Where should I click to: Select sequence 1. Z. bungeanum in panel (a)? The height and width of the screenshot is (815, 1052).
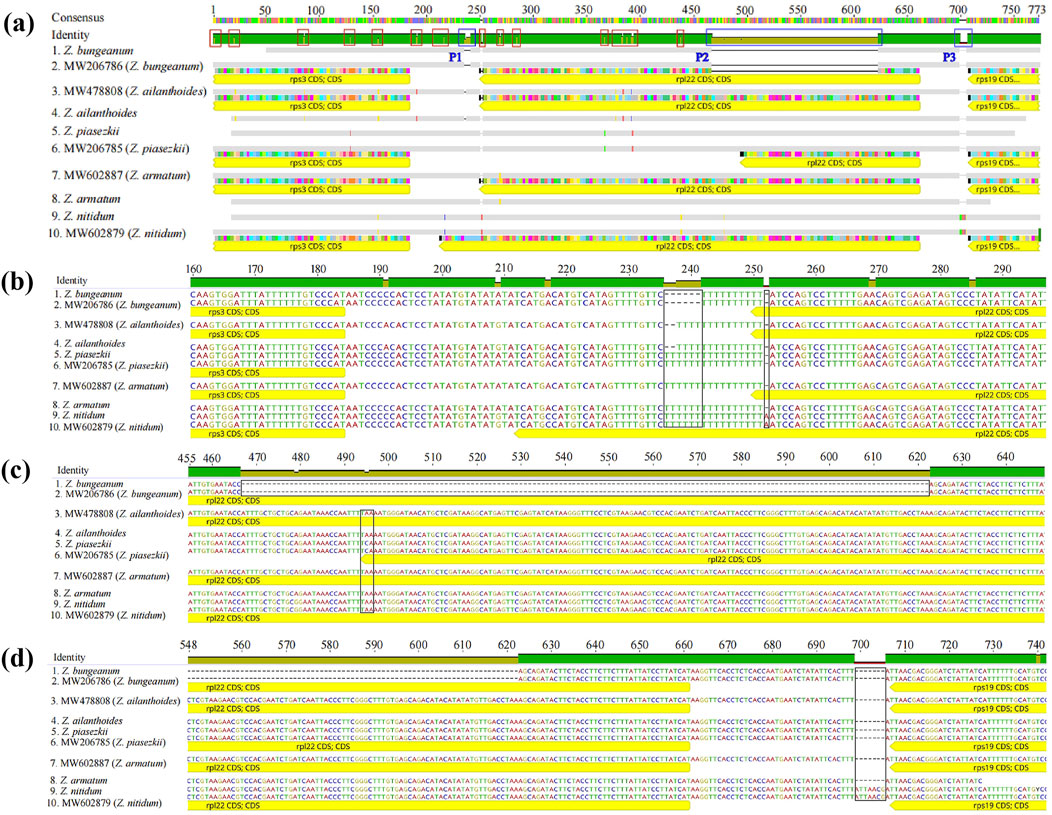click(93, 50)
